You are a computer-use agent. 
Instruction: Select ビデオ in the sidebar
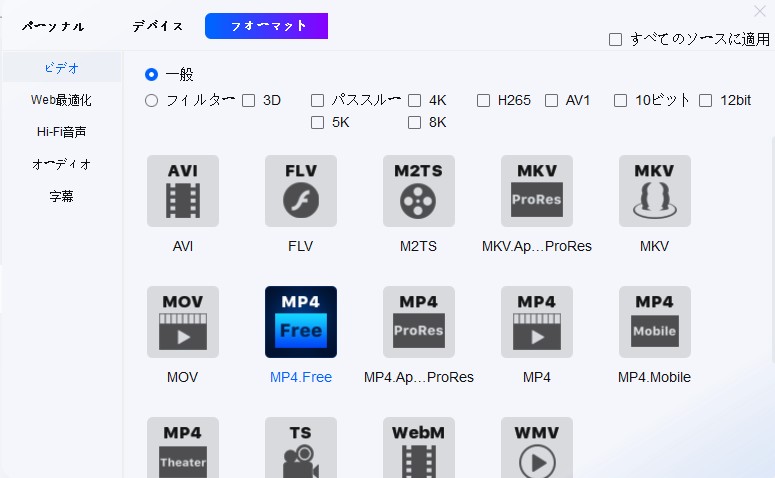[62, 68]
